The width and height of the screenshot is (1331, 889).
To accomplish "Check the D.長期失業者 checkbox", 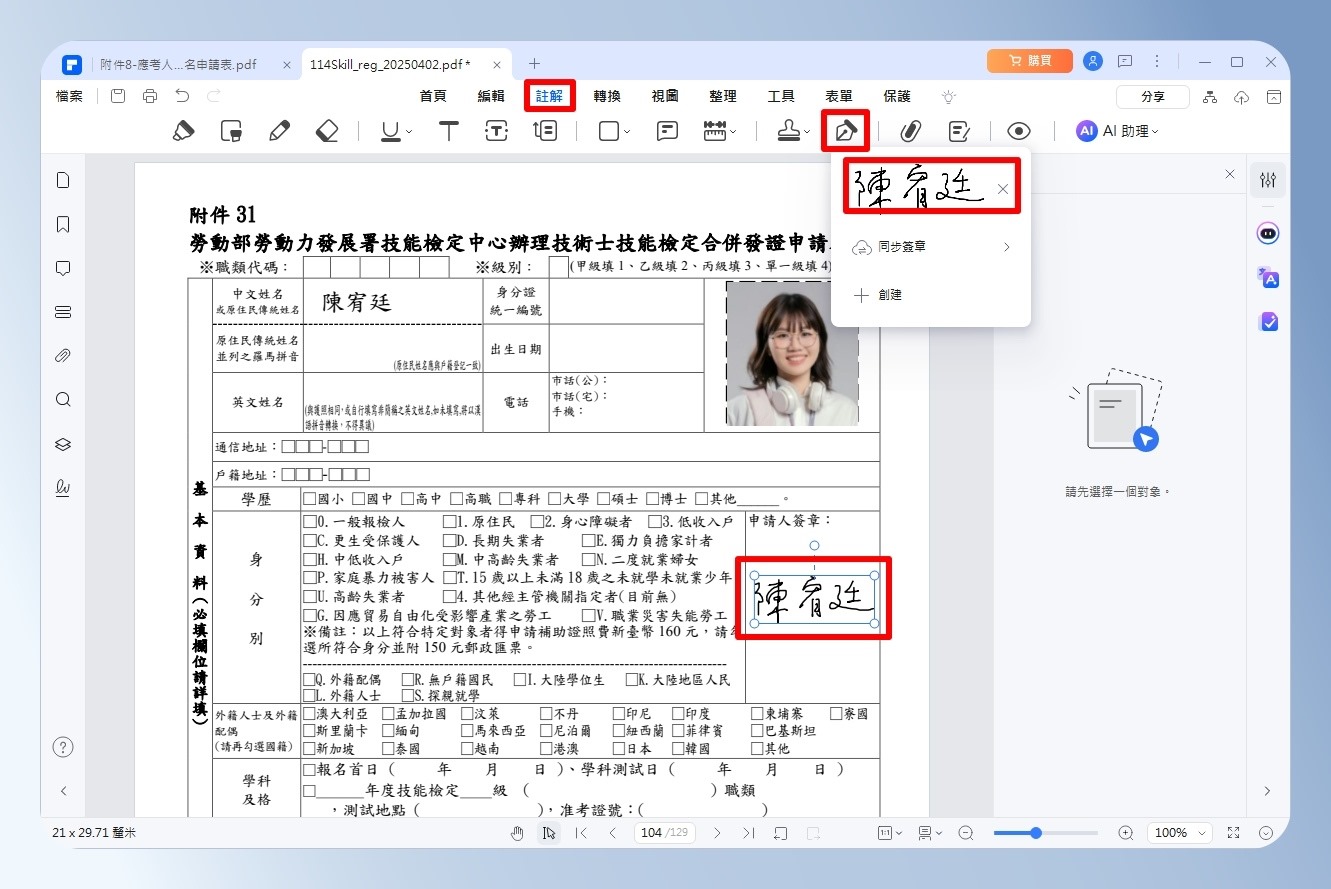I will tap(450, 541).
